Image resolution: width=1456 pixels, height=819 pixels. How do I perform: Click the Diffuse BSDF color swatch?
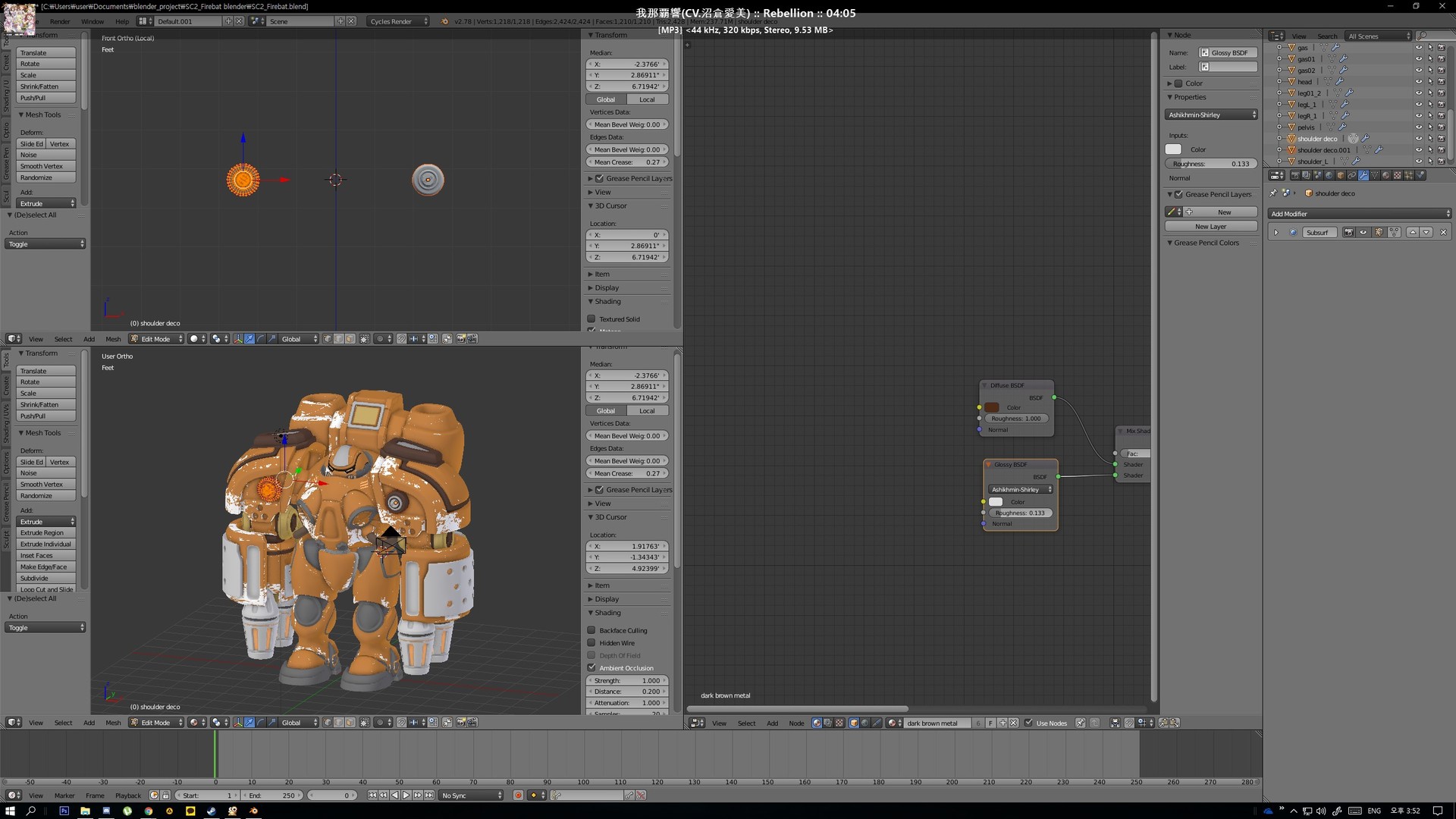[x=992, y=407]
